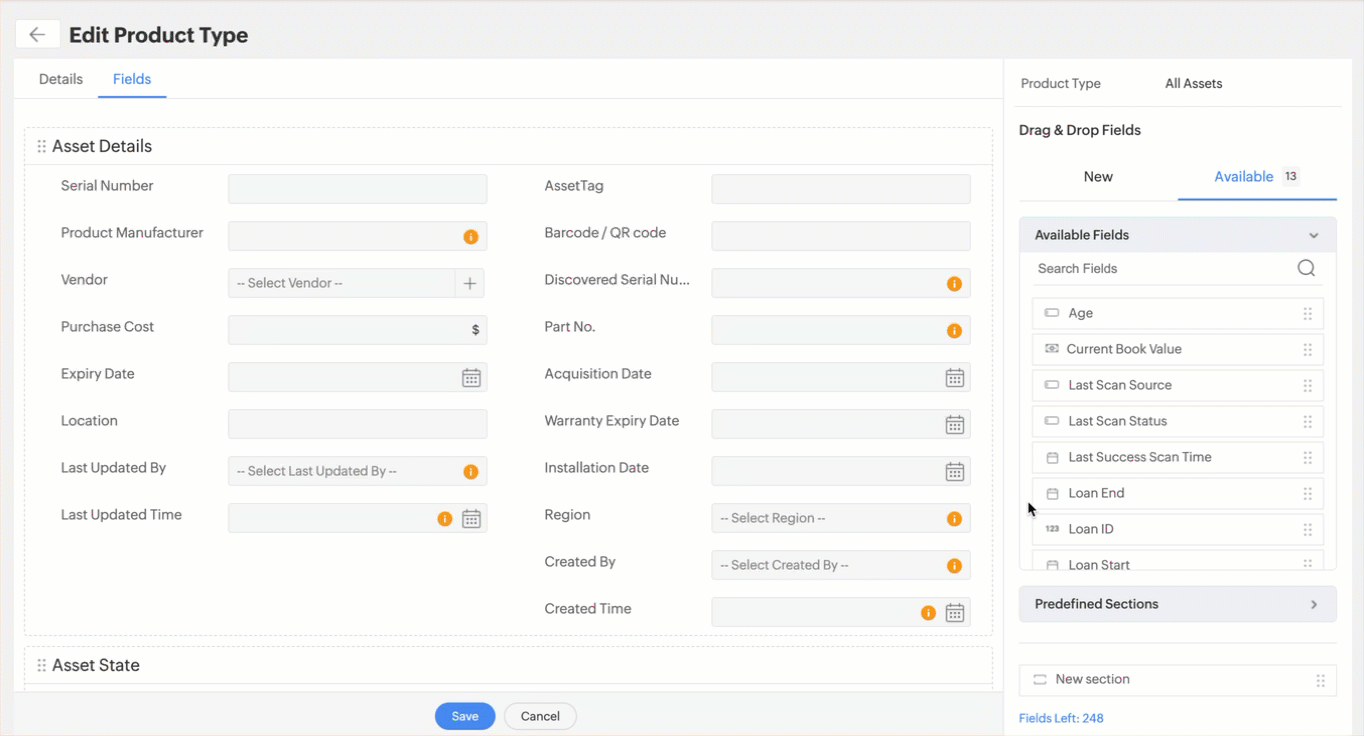The width and height of the screenshot is (1364, 736).
Task: Click the Serial Number input field
Action: pos(357,189)
